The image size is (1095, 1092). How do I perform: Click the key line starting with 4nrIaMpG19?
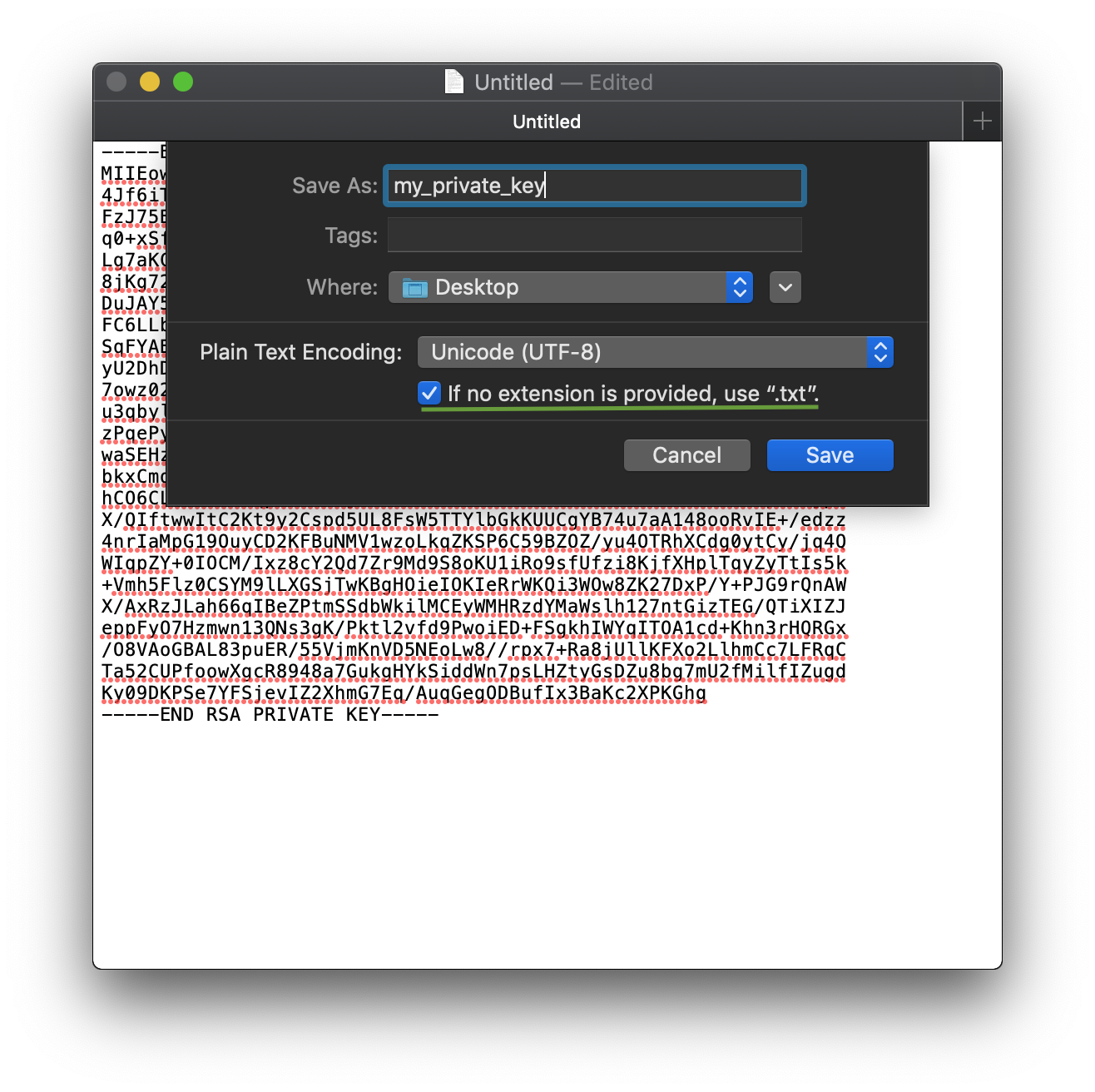pyautogui.click(x=473, y=542)
